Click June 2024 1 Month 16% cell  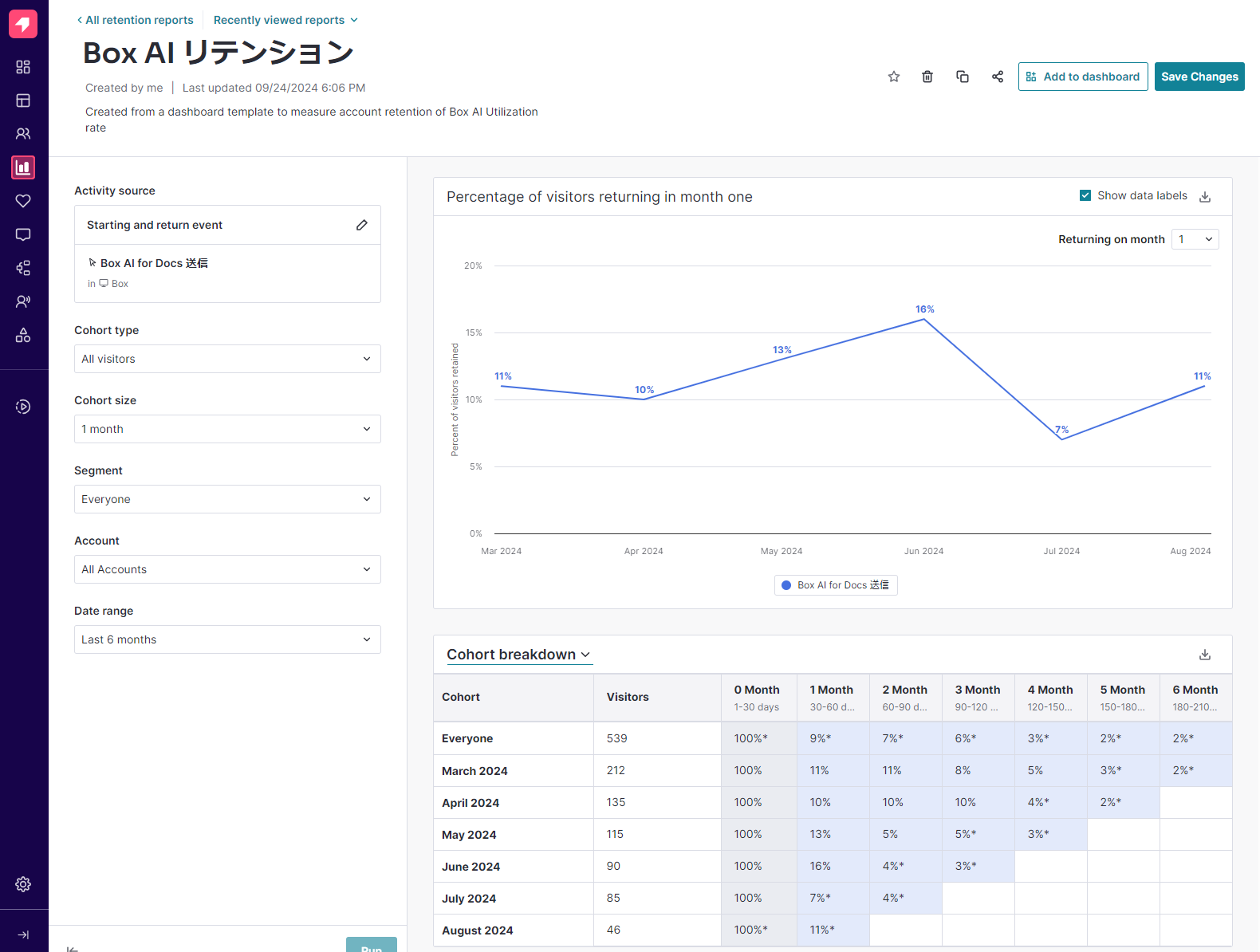tap(833, 866)
